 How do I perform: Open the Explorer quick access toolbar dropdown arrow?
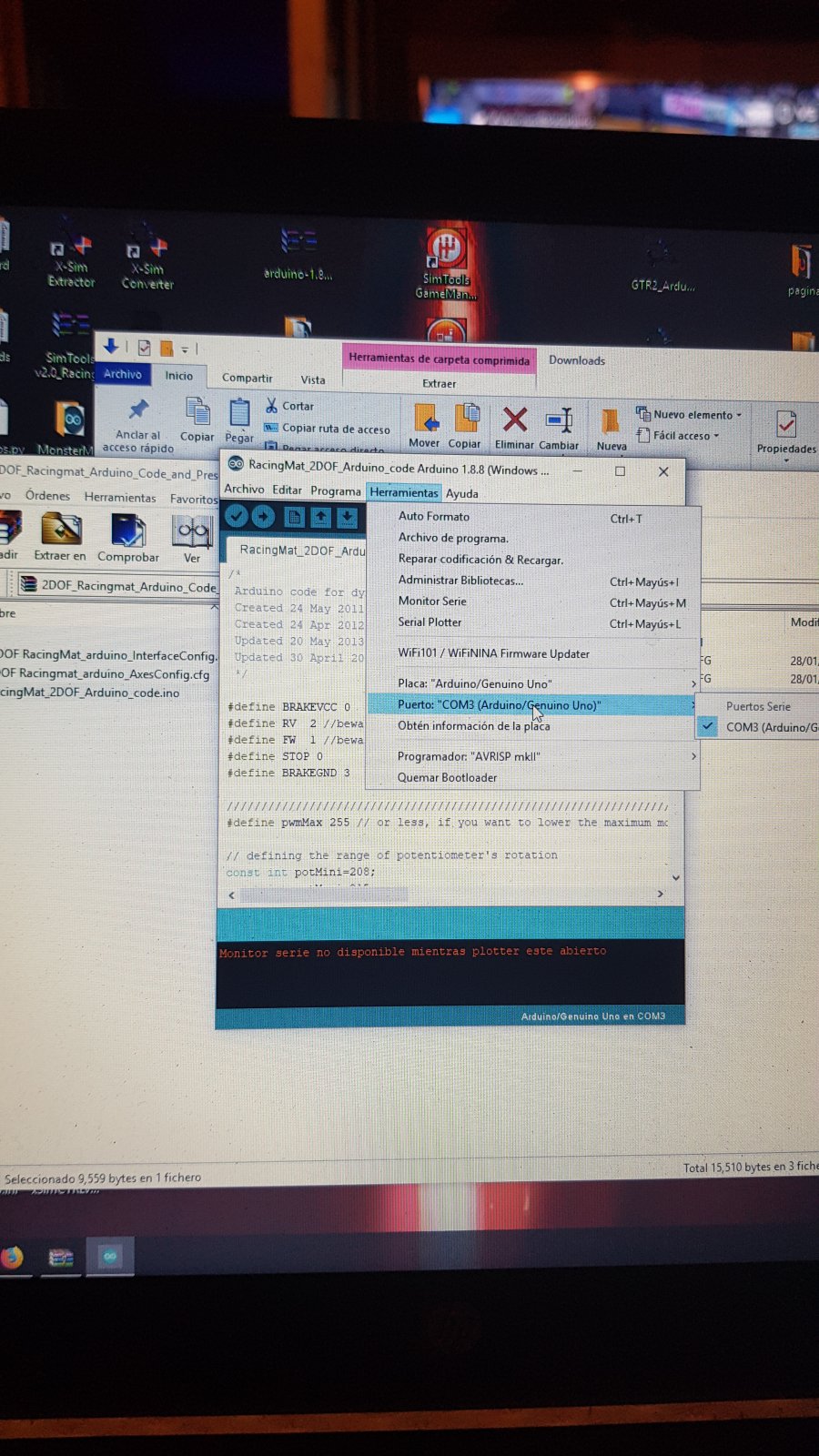click(x=185, y=349)
